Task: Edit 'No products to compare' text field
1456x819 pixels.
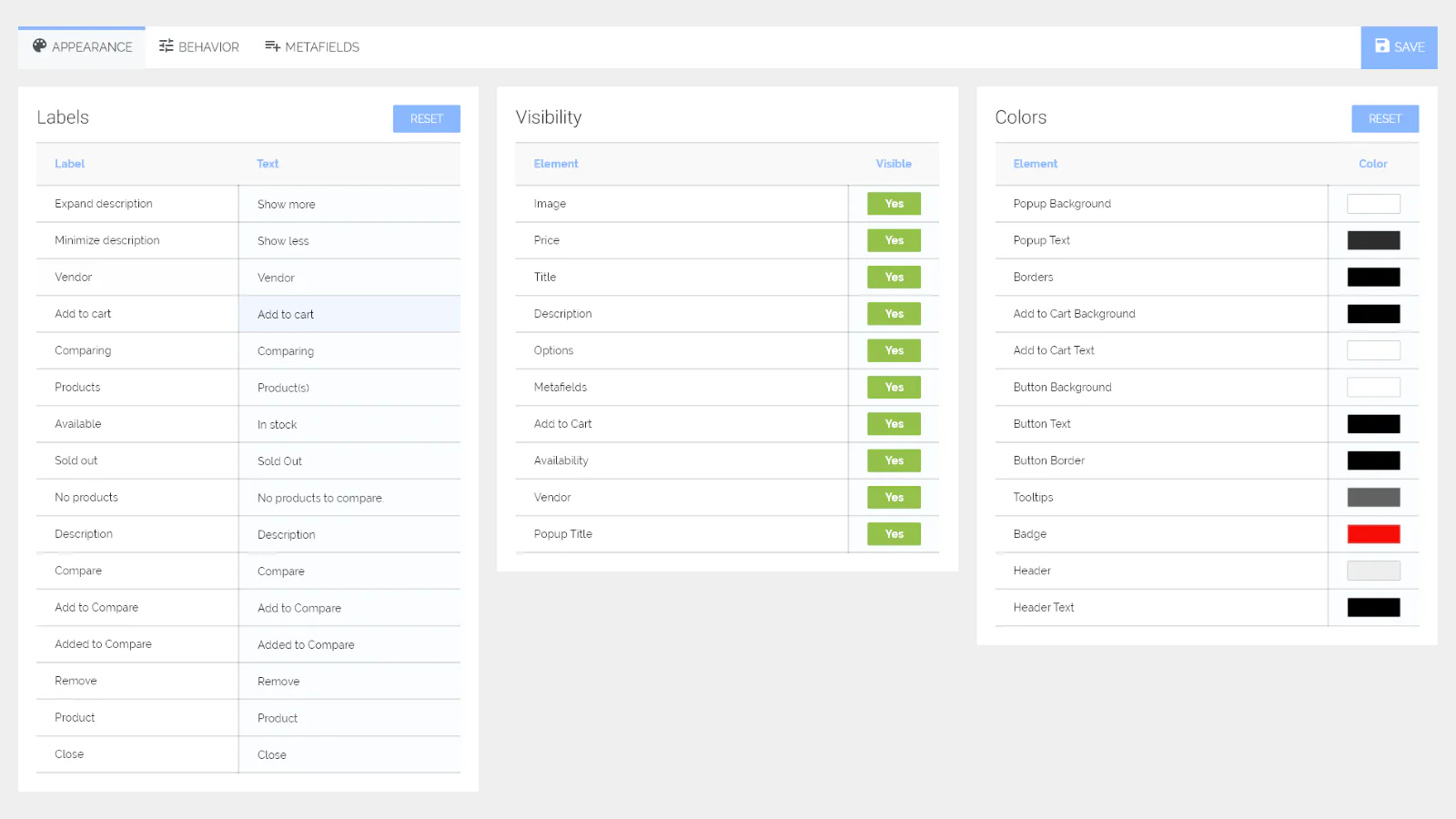Action: [x=349, y=498]
